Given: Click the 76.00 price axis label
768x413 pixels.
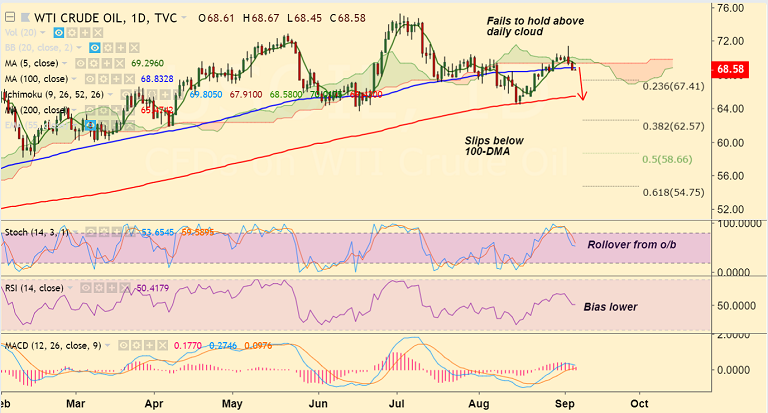Looking at the screenshot, I should [x=730, y=8].
